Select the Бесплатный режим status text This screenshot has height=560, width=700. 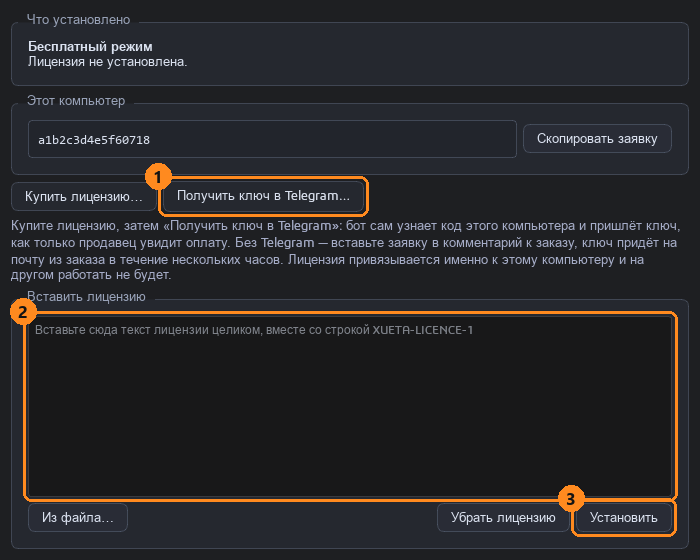(90, 46)
